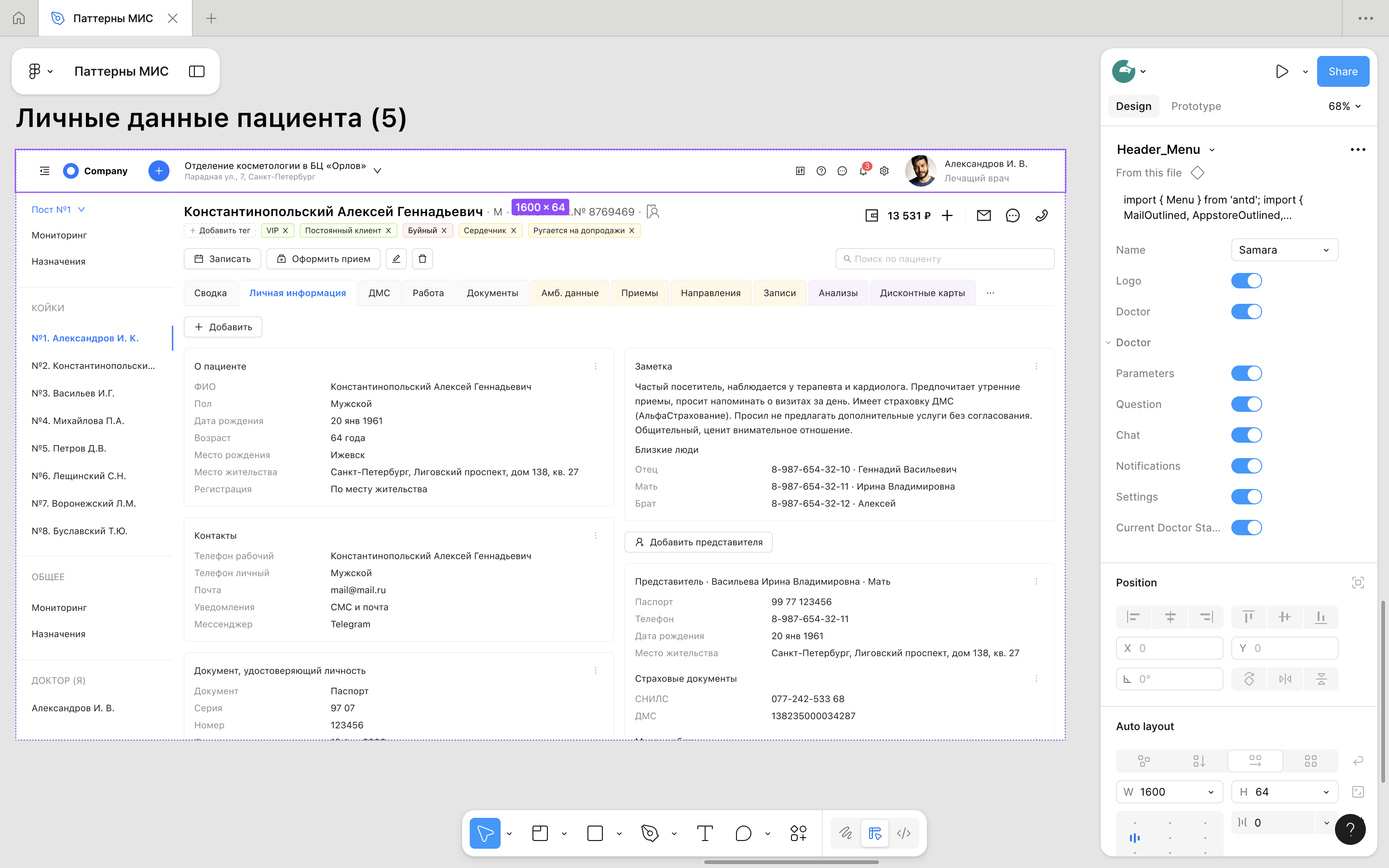The image size is (1389, 868).
Task: Collapse the Doctor properties section
Action: (x=1108, y=343)
